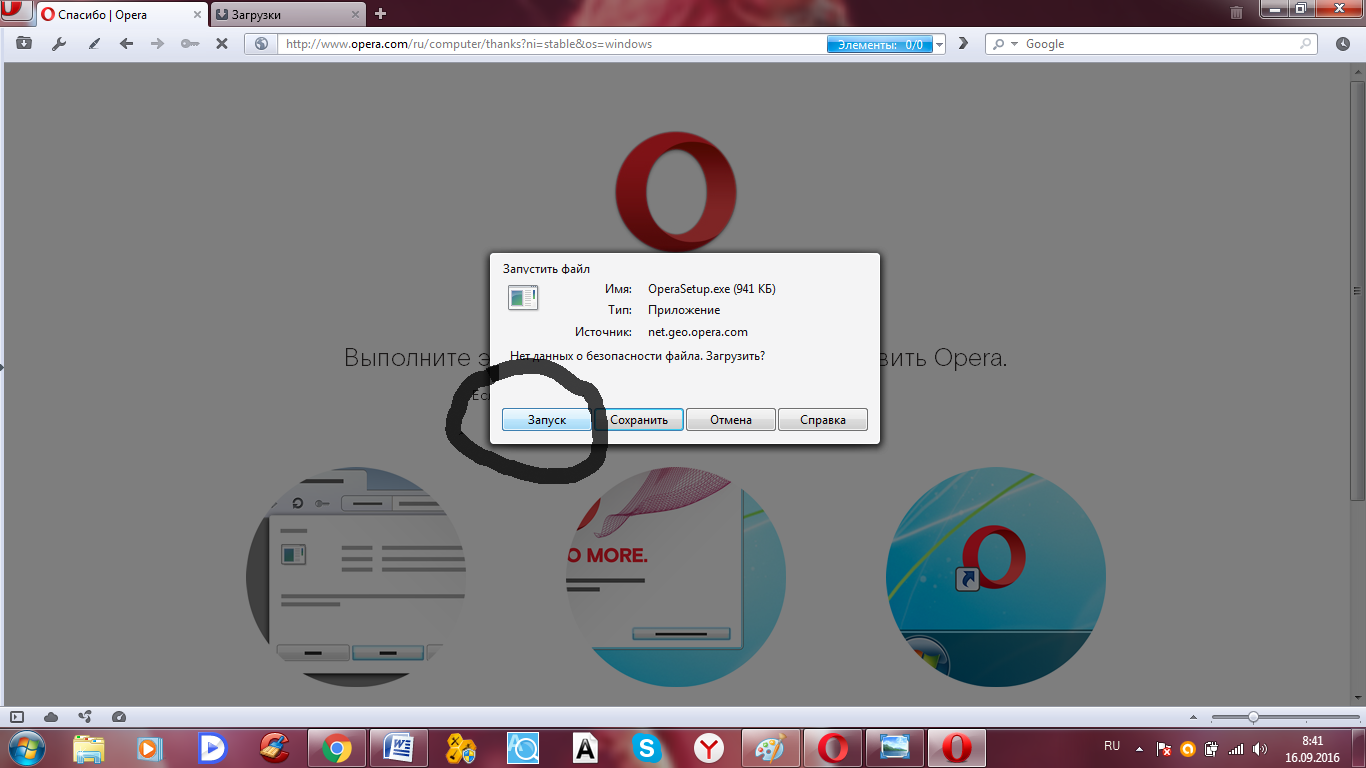Open the blue circular-arrow taskbar icon
Viewport: 1366px width, 768px height.
pos(523,747)
